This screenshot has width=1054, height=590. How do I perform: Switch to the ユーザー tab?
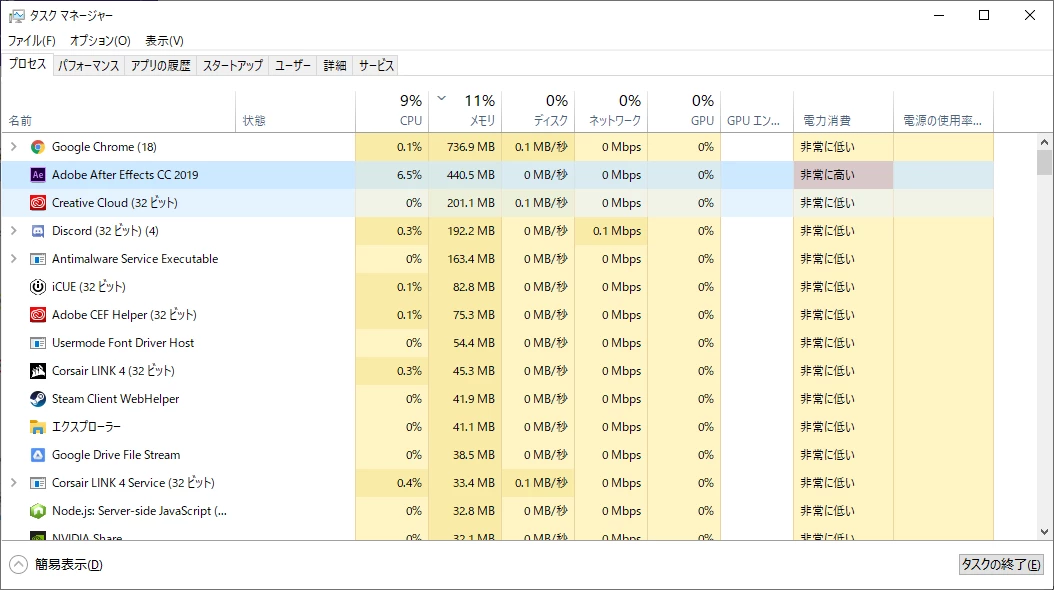(293, 65)
